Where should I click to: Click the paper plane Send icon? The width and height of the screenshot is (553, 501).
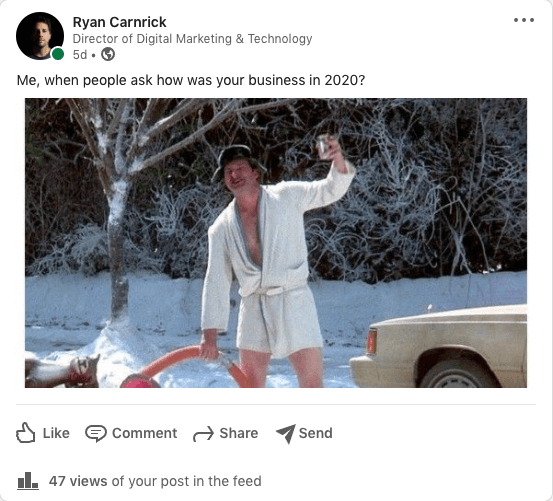point(286,434)
